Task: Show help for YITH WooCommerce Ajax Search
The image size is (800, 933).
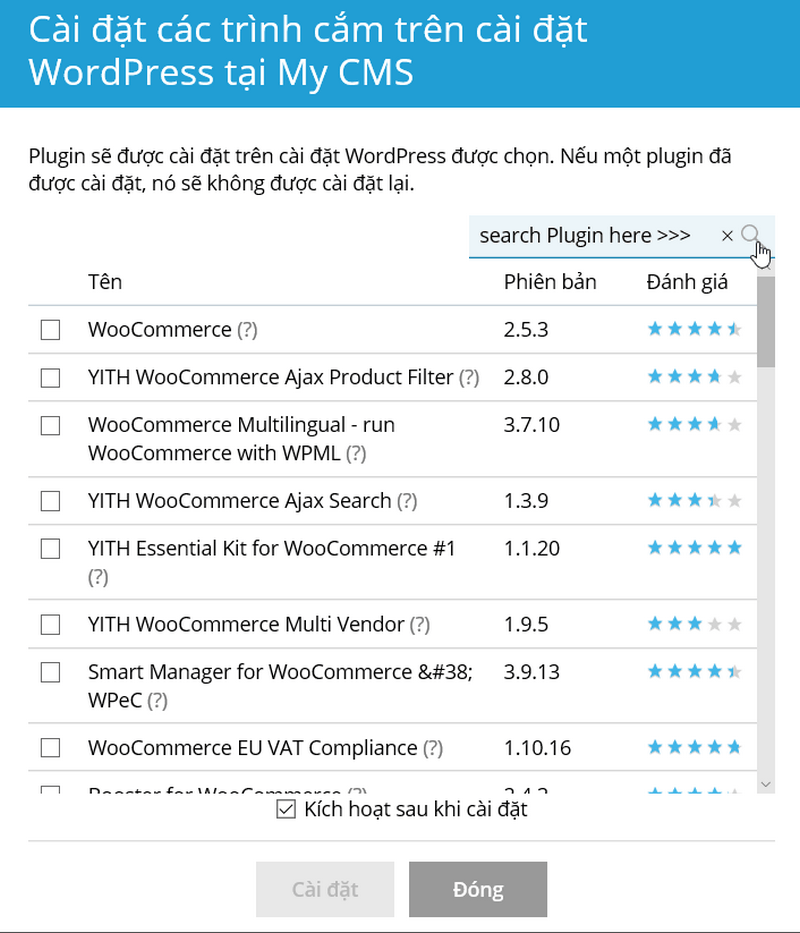Action: 407,501
